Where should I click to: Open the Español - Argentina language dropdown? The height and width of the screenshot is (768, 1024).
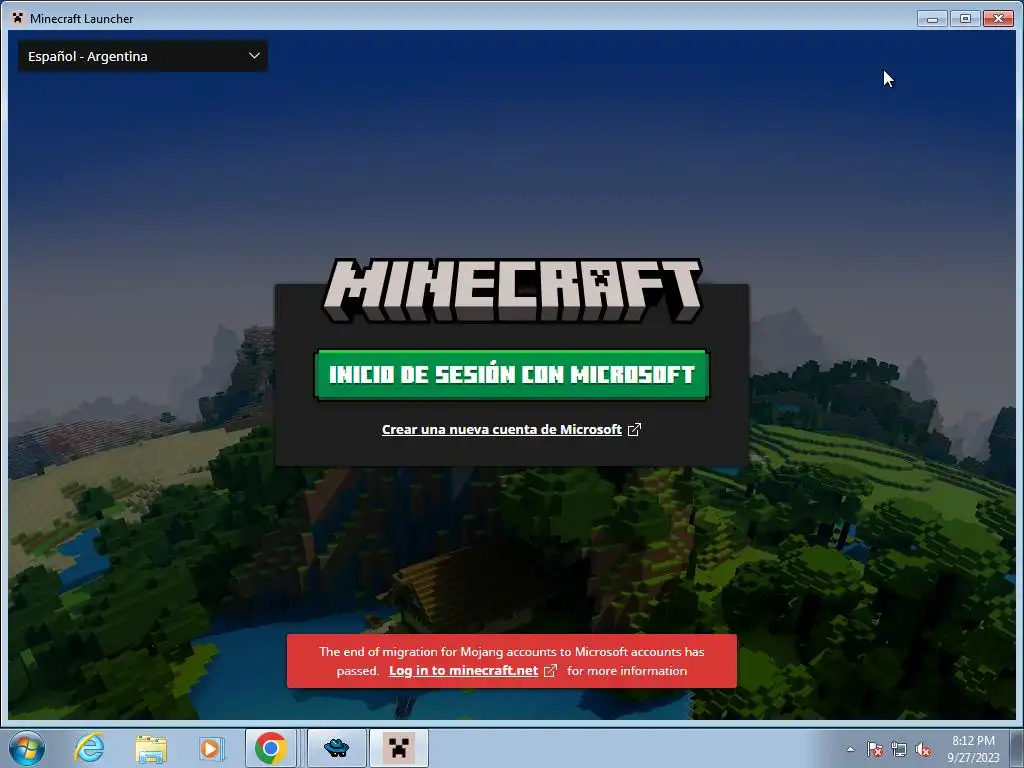142,56
